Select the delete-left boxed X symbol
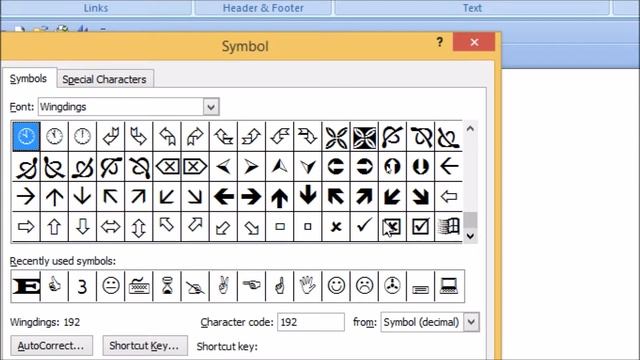640x360 pixels. [167, 167]
